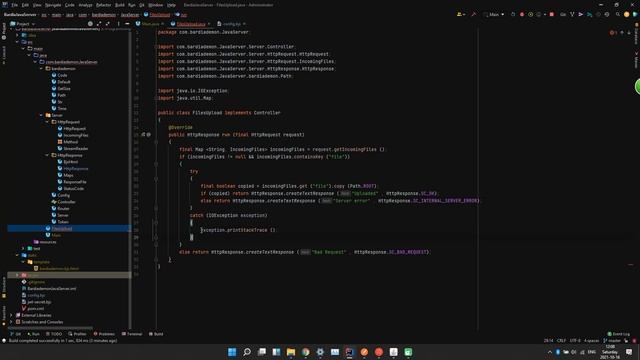Image resolution: width=640 pixels, height=360 pixels.
Task: Open the Event Log button
Action: pyautogui.click(x=619, y=334)
